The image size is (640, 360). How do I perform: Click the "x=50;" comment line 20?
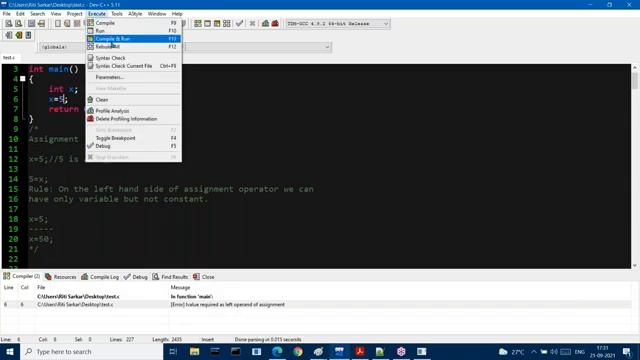tap(41, 239)
